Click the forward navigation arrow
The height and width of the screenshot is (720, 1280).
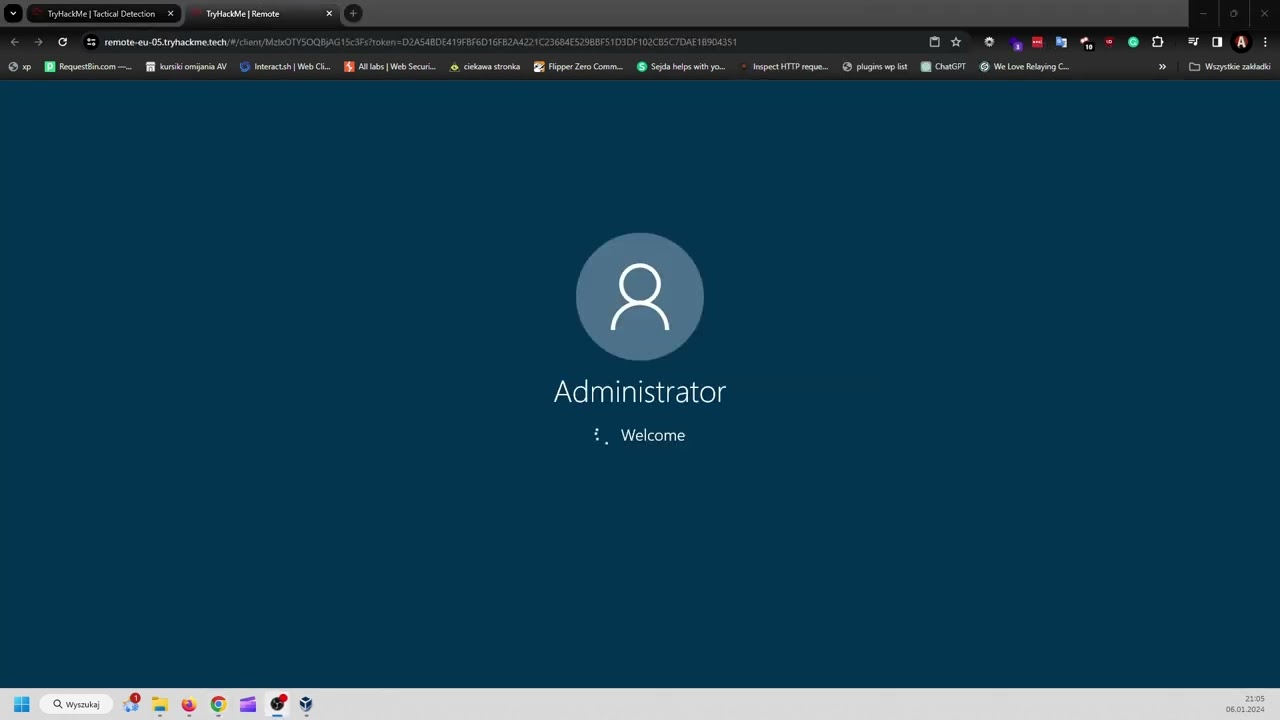38,42
